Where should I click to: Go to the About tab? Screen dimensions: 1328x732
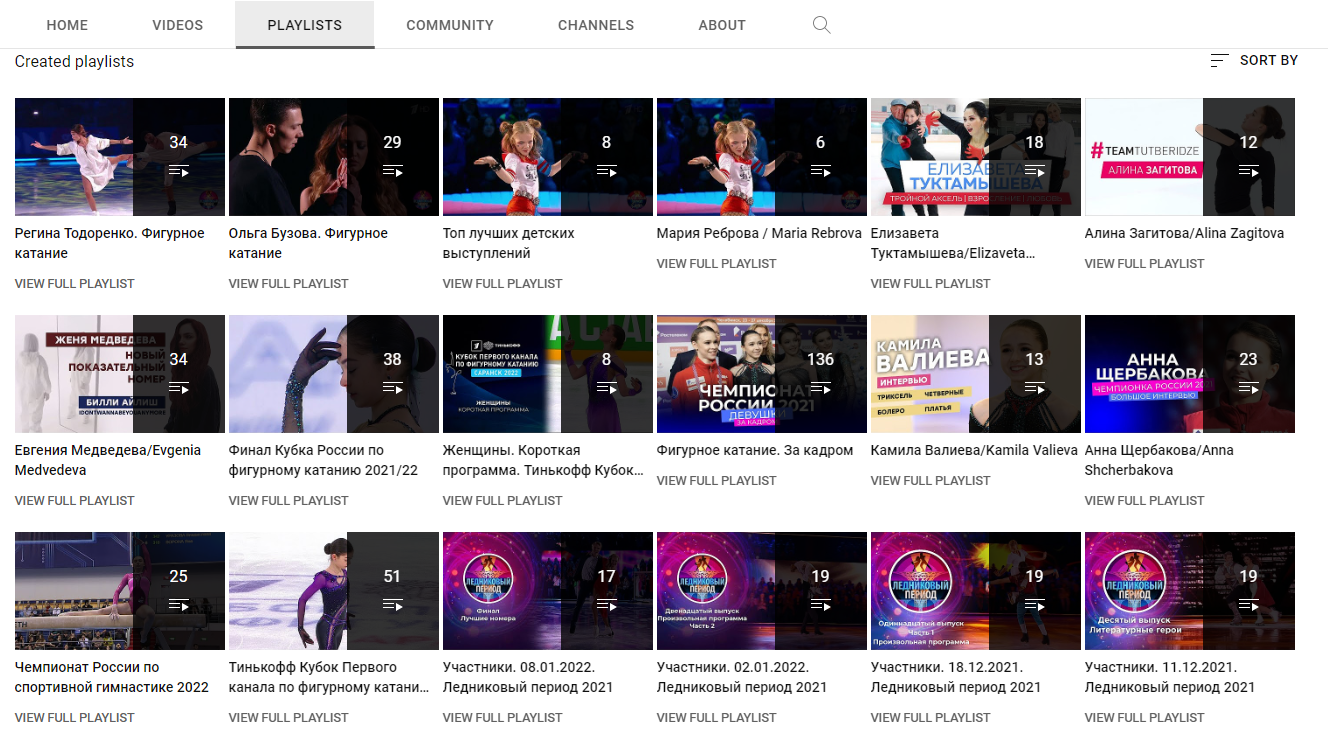(722, 25)
